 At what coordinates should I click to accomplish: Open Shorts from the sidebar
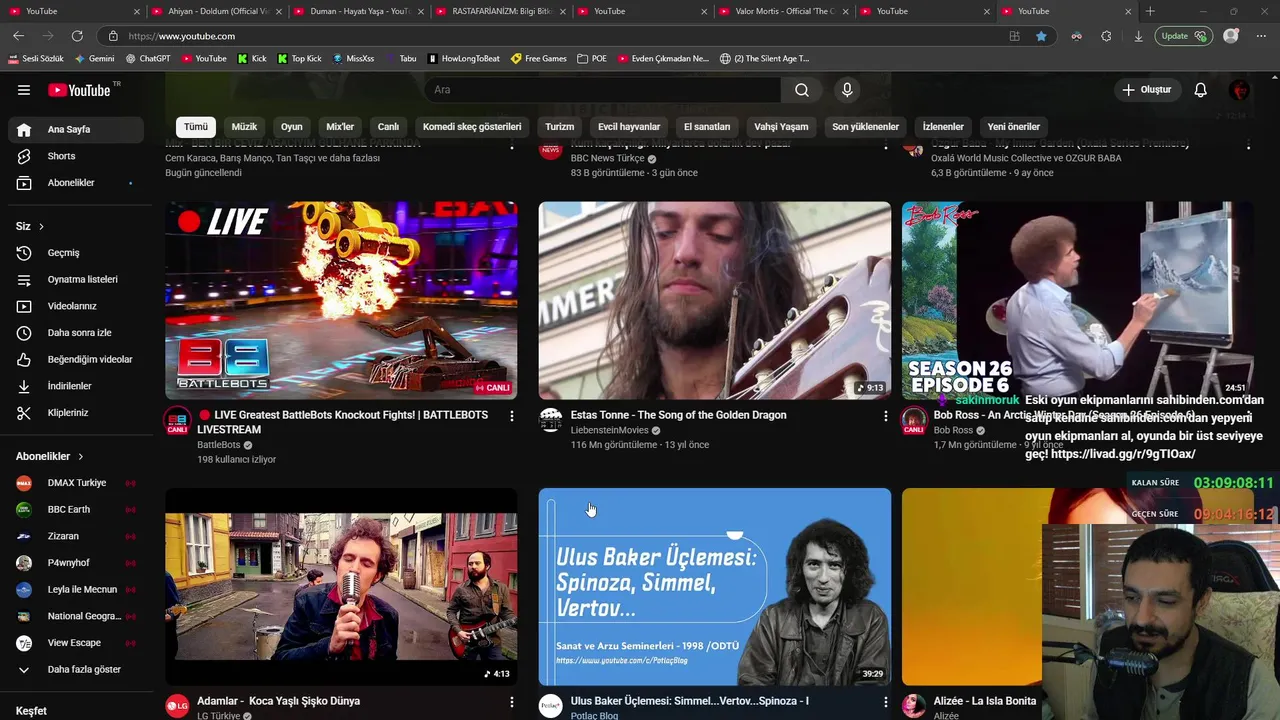click(x=76, y=156)
